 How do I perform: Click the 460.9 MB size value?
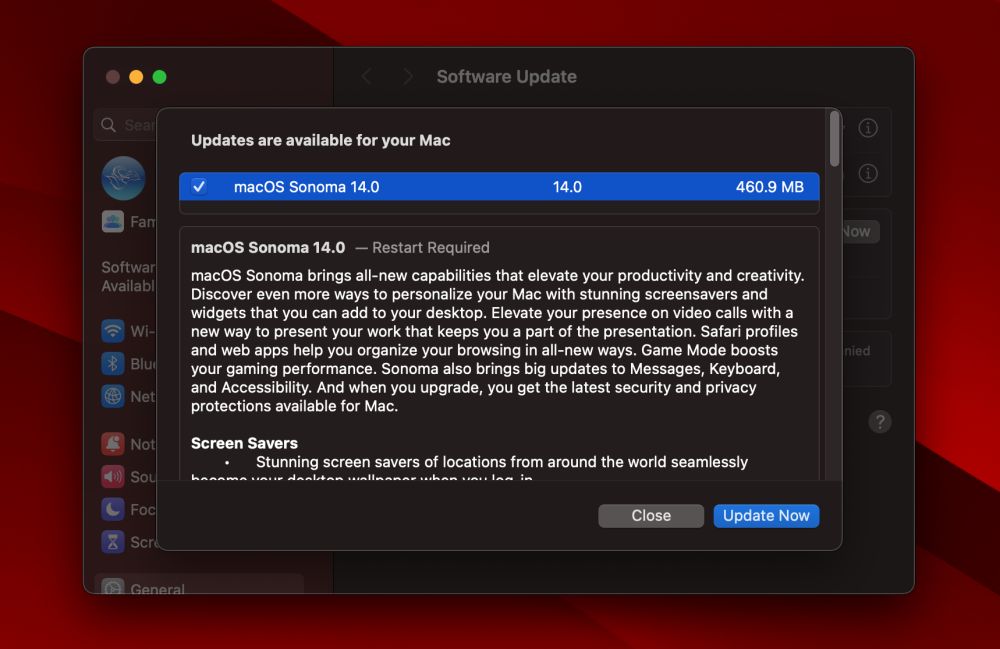[769, 187]
